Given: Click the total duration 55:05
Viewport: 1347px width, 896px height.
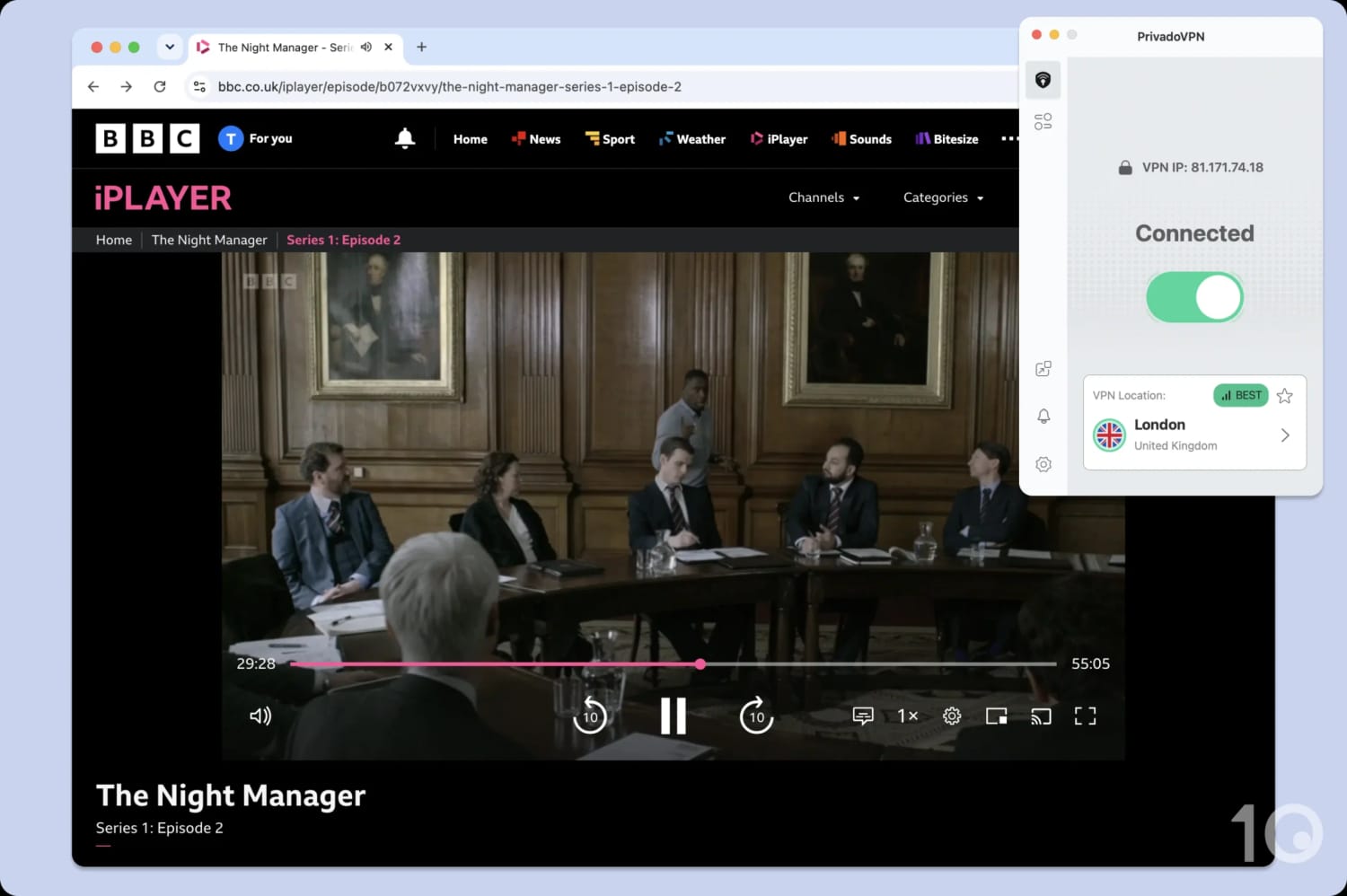Looking at the screenshot, I should coord(1090,663).
